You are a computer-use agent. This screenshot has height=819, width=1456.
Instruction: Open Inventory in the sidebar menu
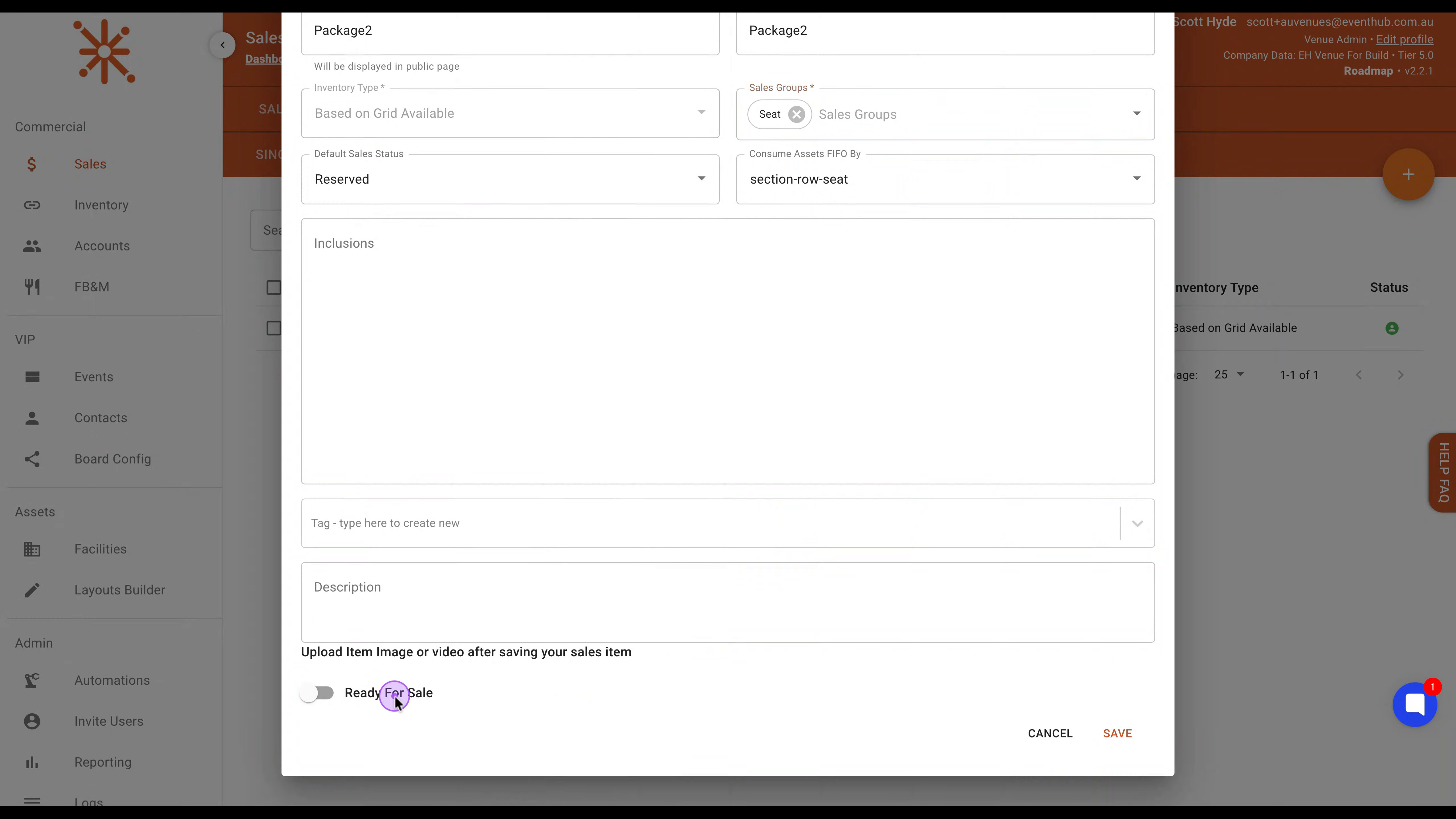point(102,205)
